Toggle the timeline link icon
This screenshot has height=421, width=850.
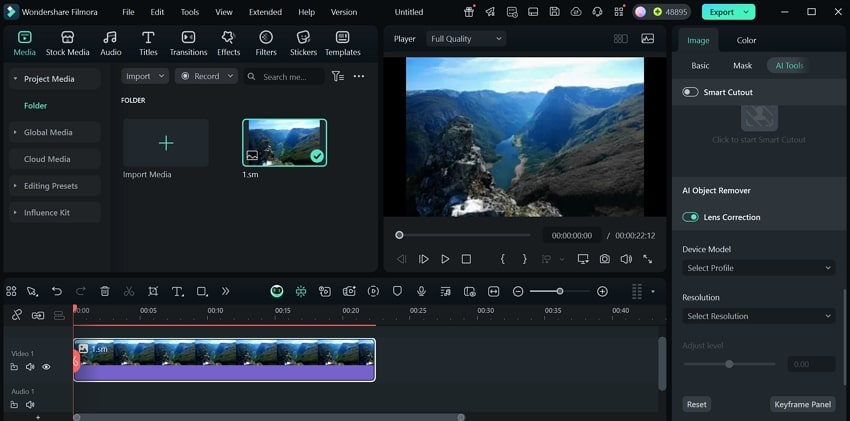point(16,315)
